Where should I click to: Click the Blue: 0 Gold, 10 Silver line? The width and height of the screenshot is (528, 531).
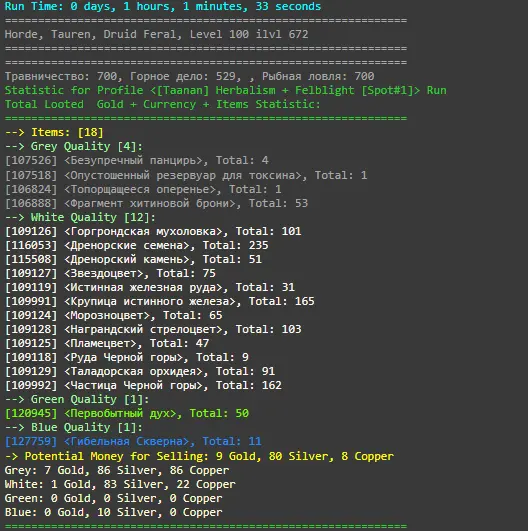point(113,512)
